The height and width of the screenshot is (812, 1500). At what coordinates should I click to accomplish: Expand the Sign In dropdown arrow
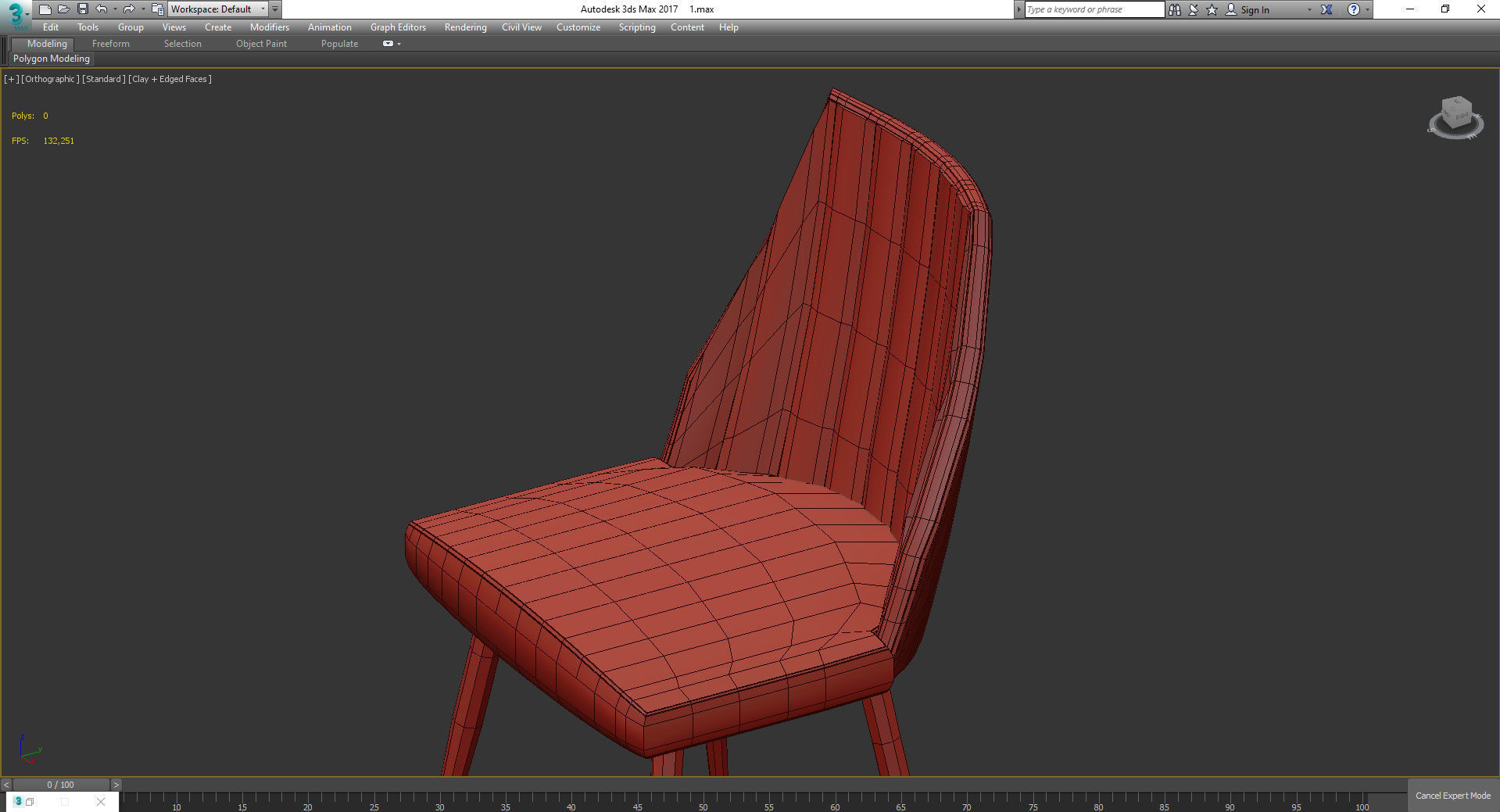click(x=1309, y=9)
